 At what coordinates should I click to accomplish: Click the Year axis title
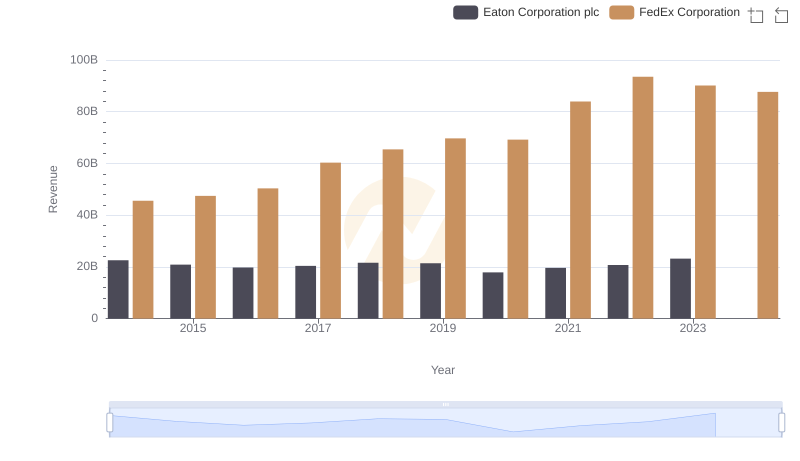click(443, 370)
